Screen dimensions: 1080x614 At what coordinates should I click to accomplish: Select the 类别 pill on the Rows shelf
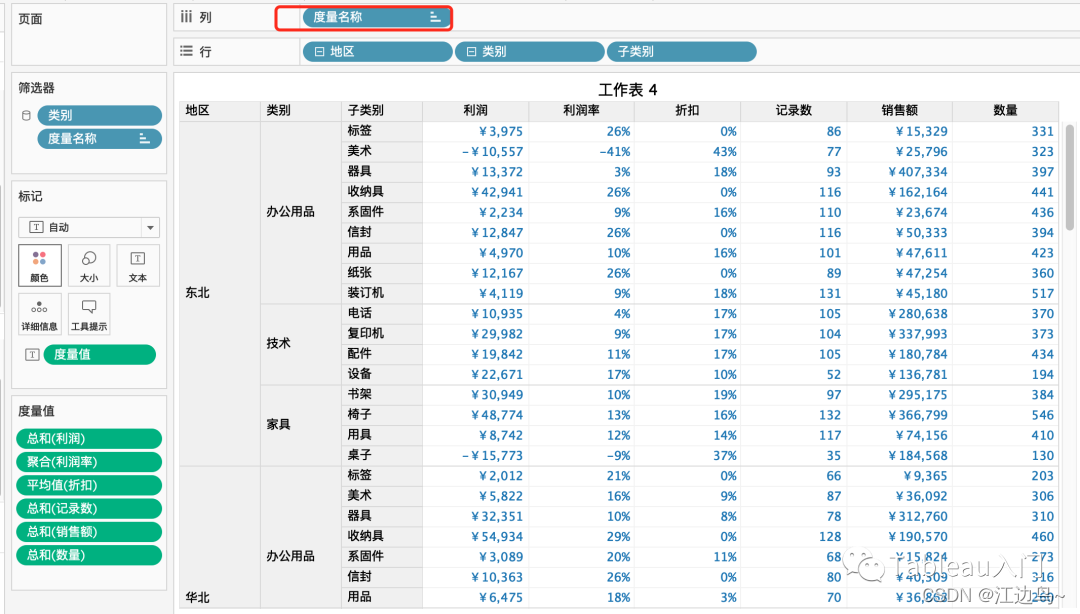(x=528, y=50)
